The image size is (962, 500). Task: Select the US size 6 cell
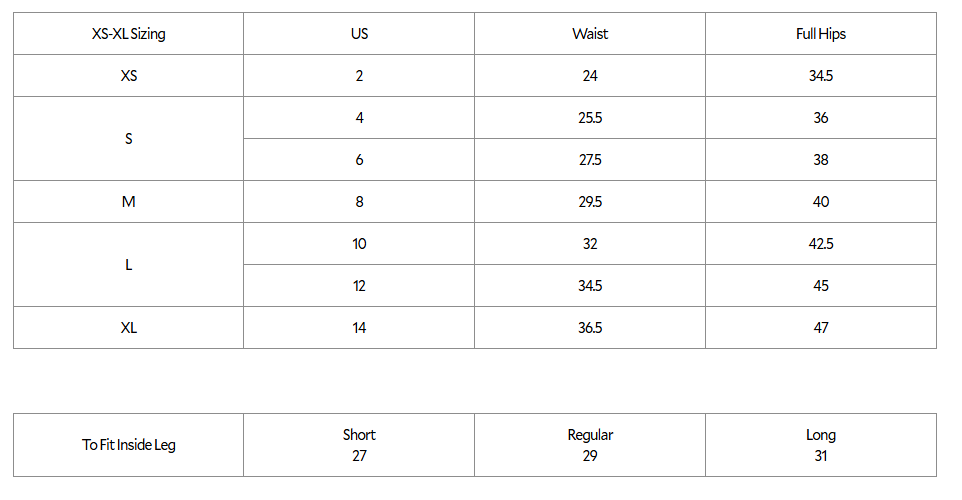pyautogui.click(x=359, y=160)
